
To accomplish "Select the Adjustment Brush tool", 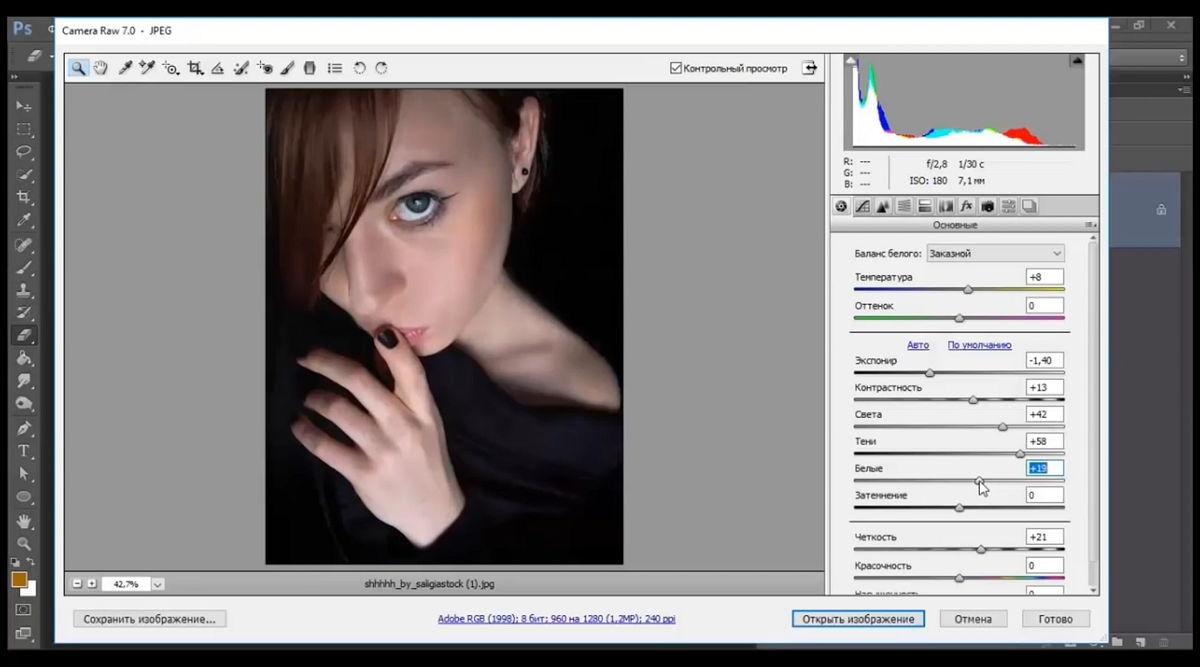I will tap(287, 68).
